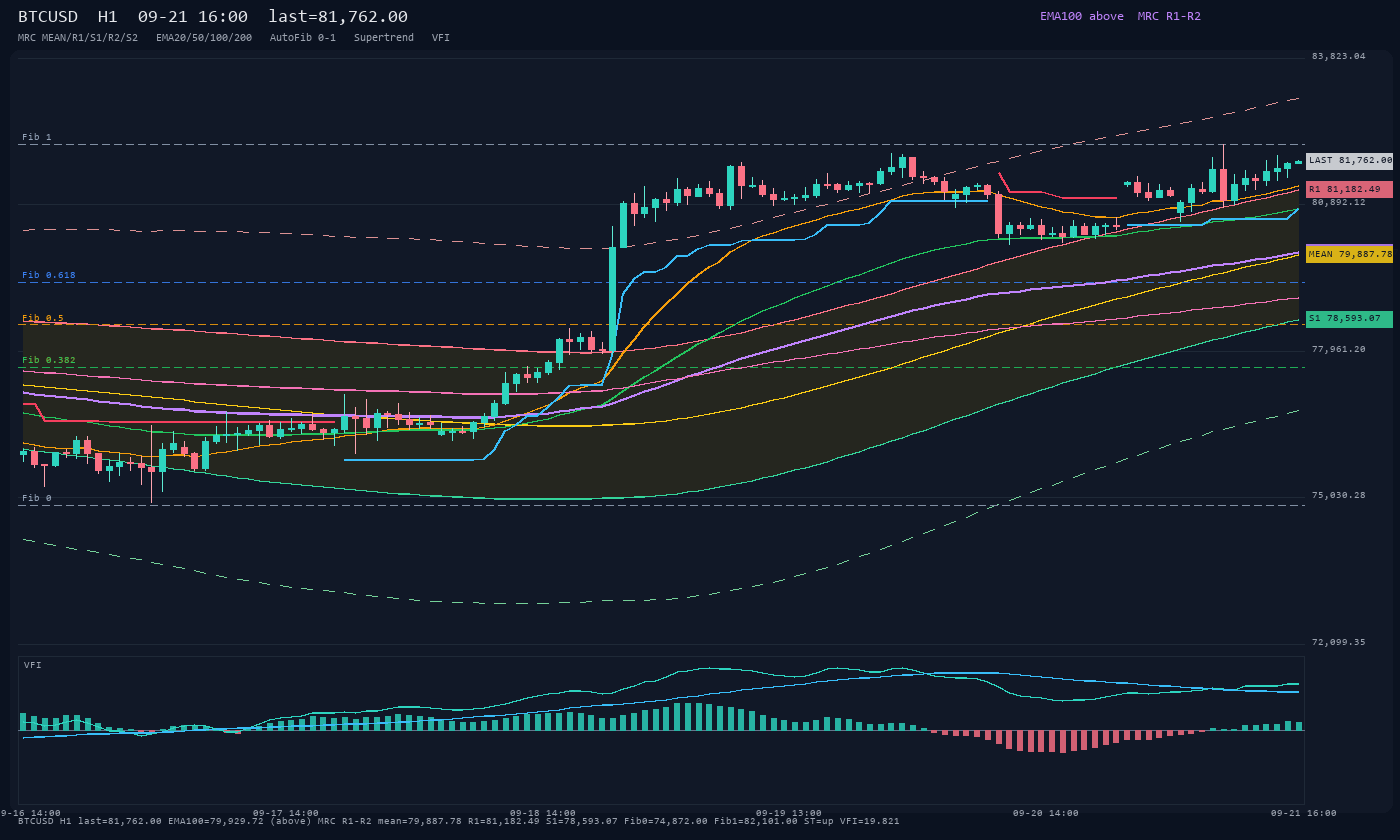Click the VFI label in indicator list
Image resolution: width=1400 pixels, height=840 pixels.
tap(441, 38)
